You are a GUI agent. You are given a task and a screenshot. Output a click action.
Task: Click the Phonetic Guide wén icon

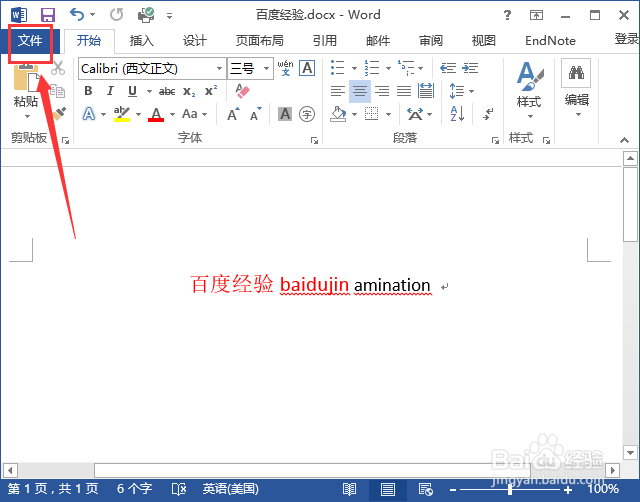(x=285, y=68)
